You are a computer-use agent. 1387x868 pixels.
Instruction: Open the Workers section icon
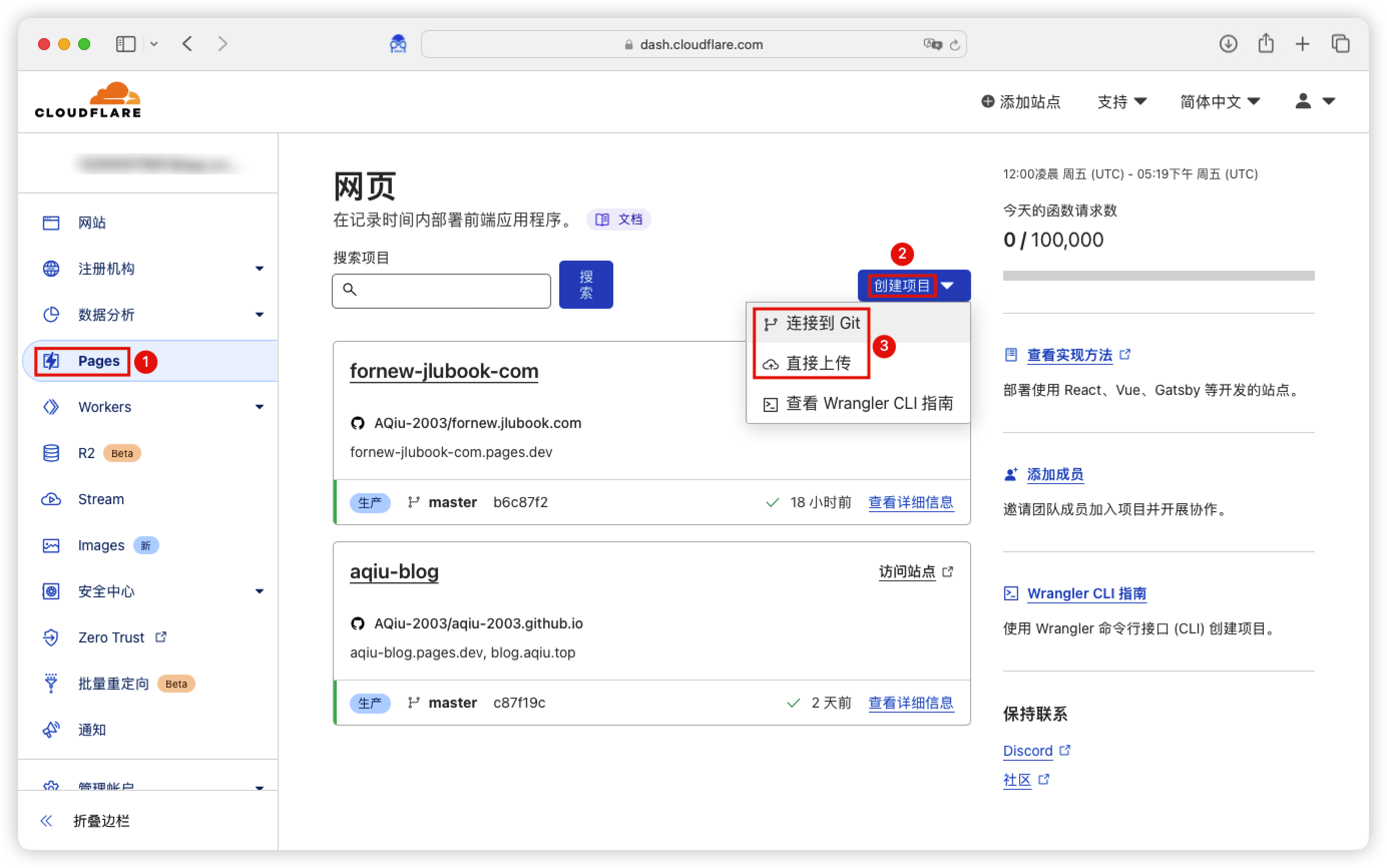(51, 406)
